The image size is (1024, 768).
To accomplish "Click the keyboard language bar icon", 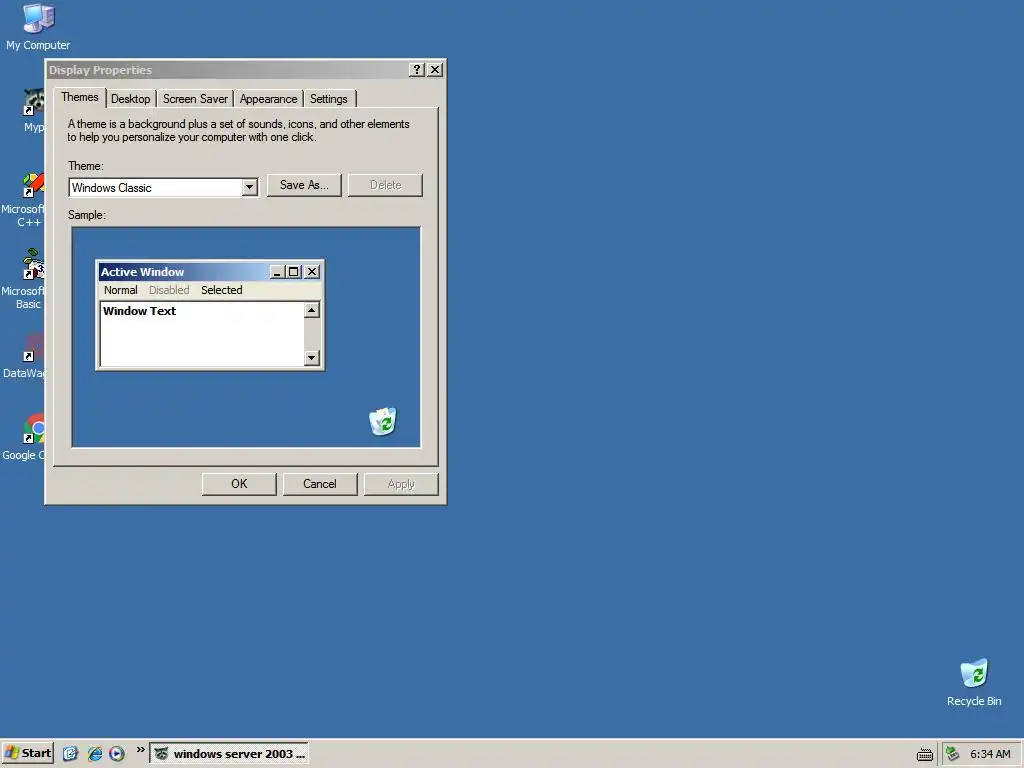I will click(x=925, y=754).
